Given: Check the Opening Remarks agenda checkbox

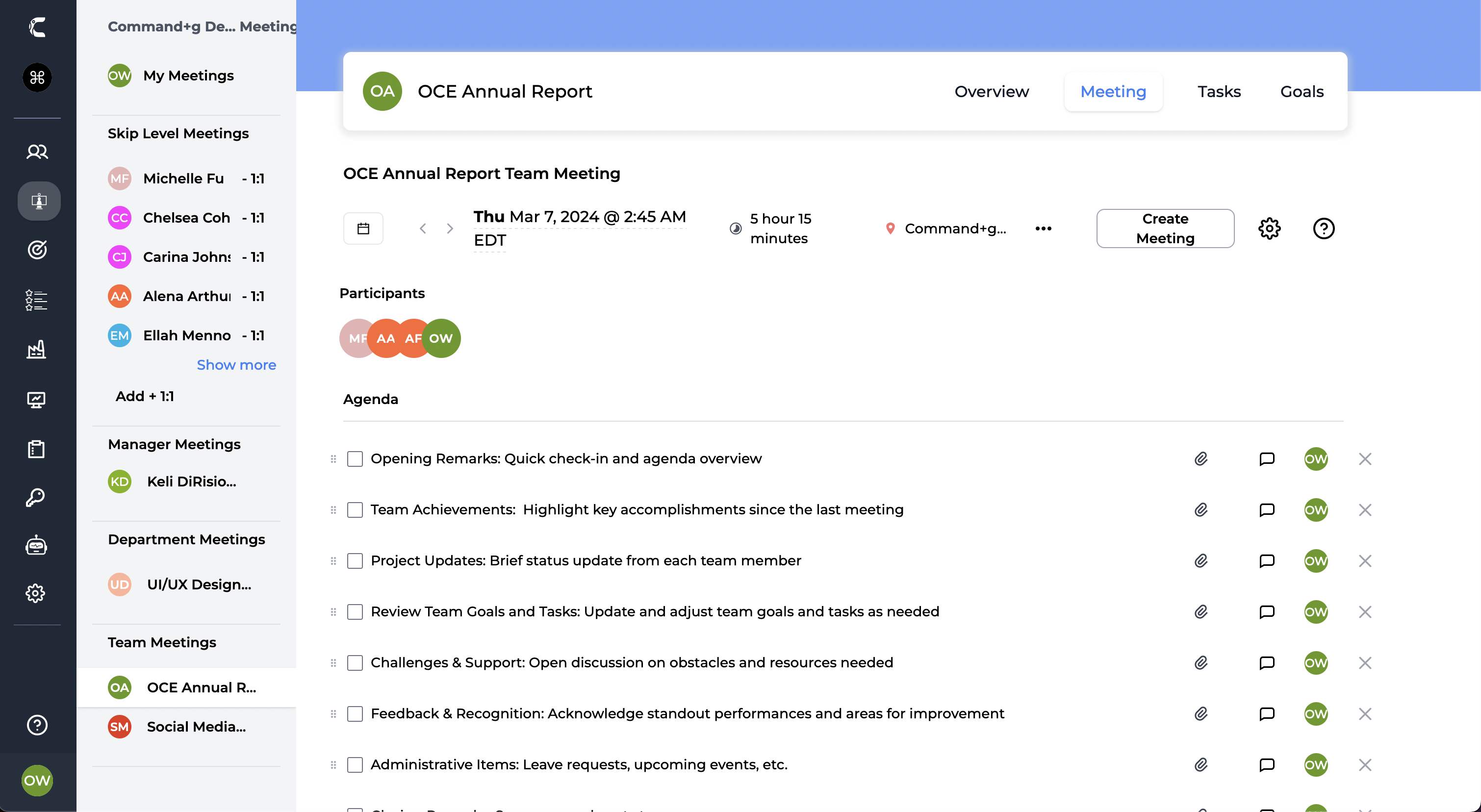Looking at the screenshot, I should coord(355,458).
